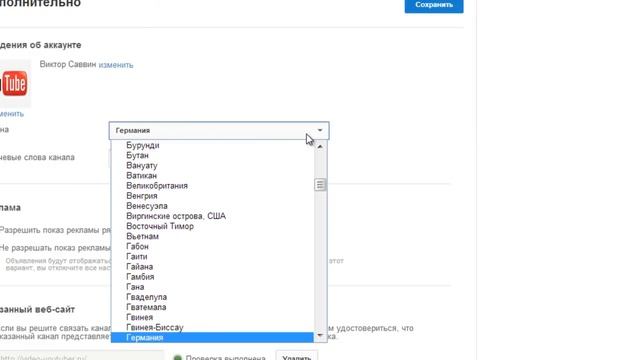Screen dimensions: 640x360
Task: Select highlighted Германия option
Action: (212, 338)
